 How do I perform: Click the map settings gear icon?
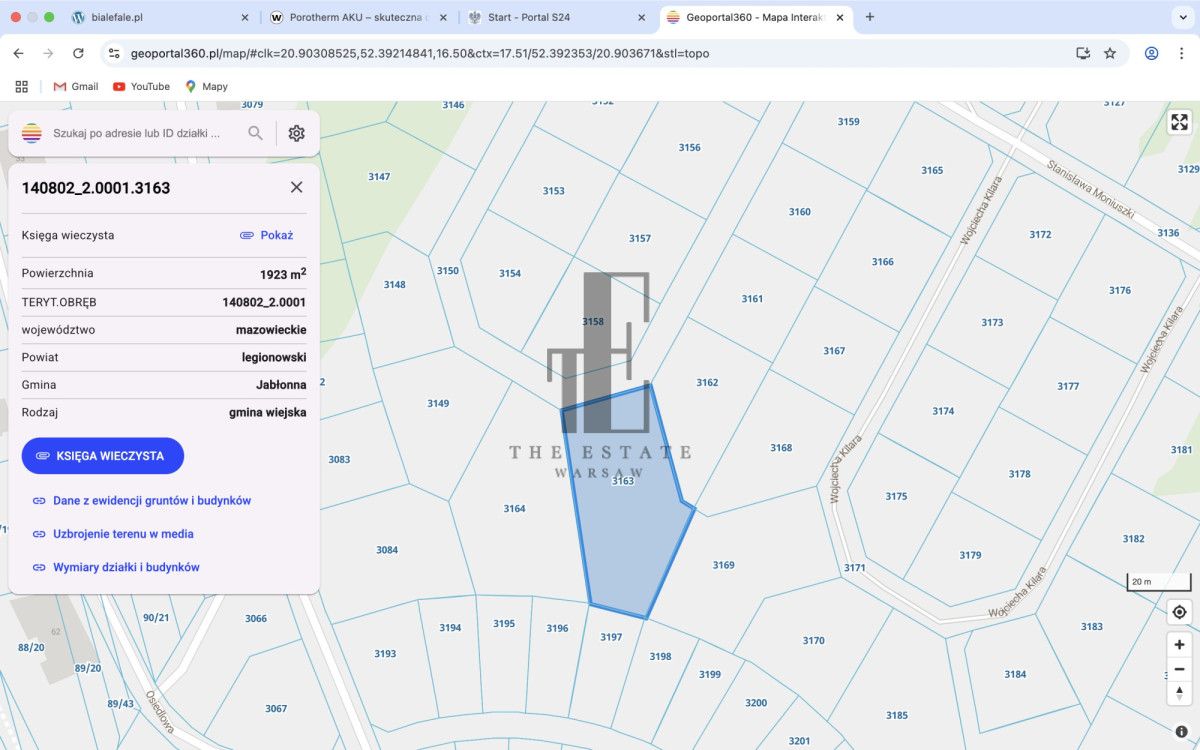point(296,133)
